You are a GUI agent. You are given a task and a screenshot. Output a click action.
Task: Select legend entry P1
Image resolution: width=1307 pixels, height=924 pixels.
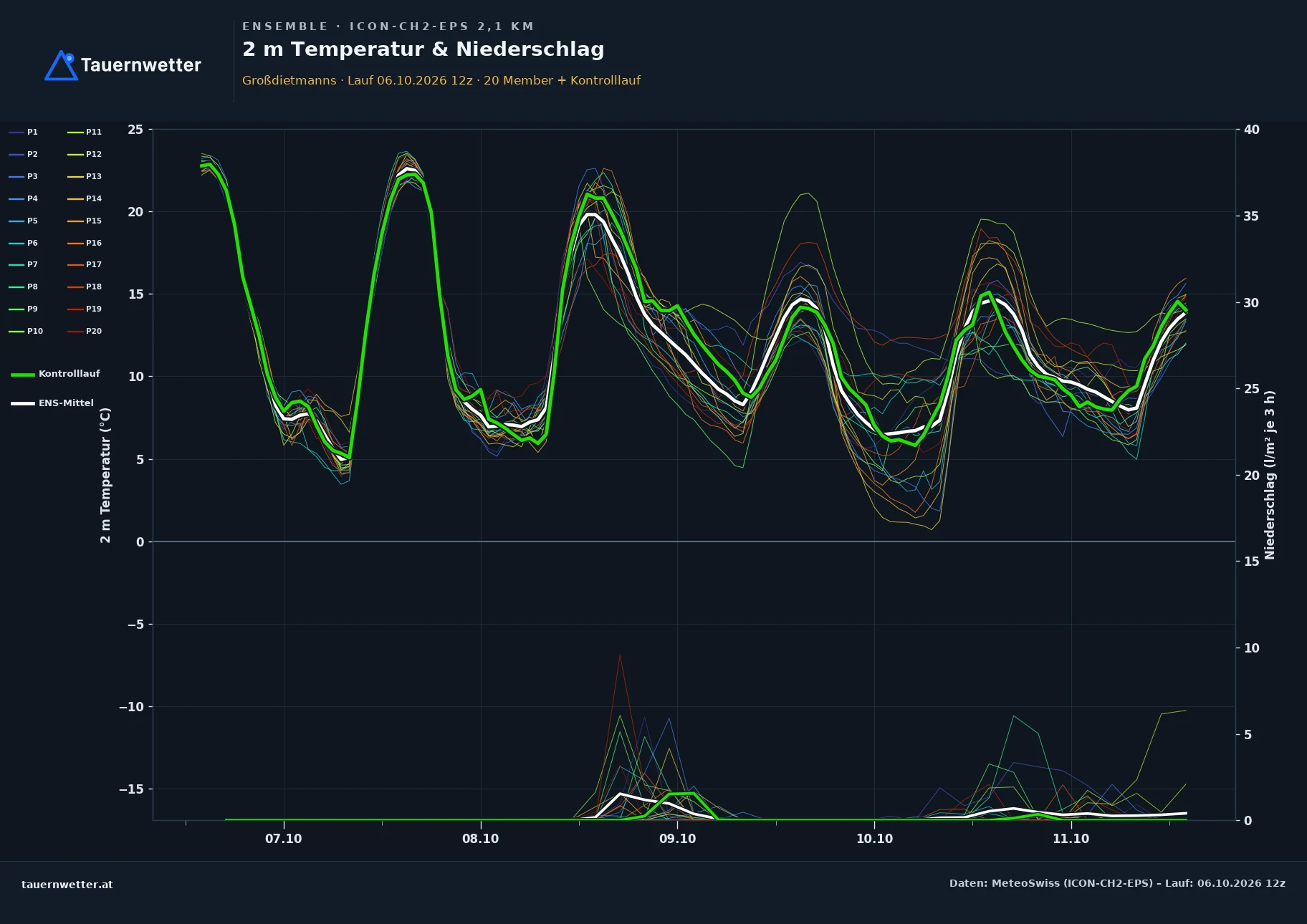coord(23,133)
